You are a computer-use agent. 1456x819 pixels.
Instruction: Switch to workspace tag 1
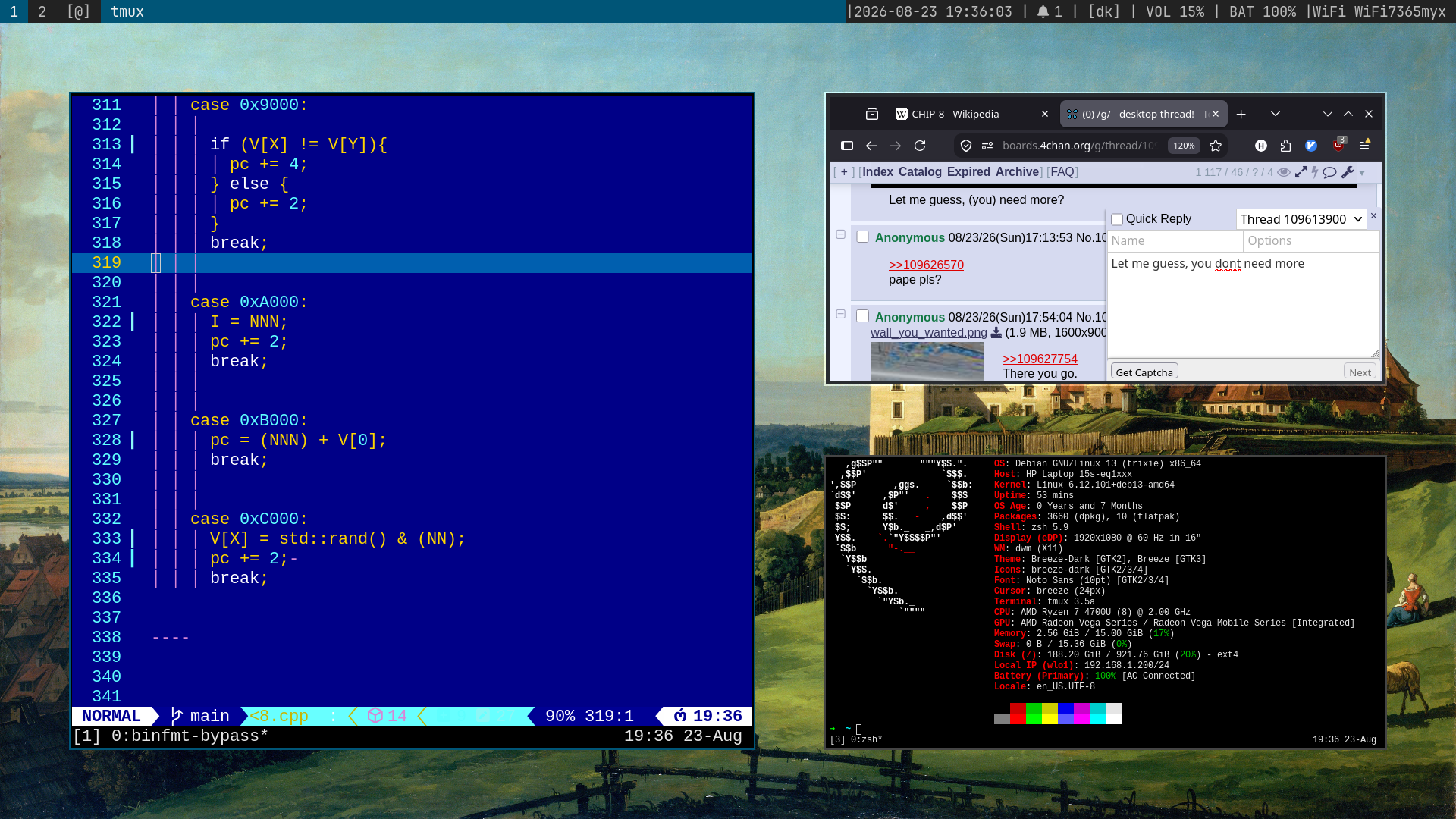[14, 11]
